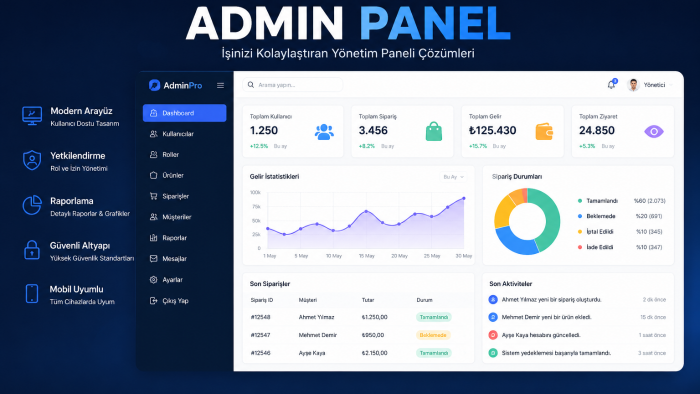Click the Müşteri column header

[x=308, y=300]
